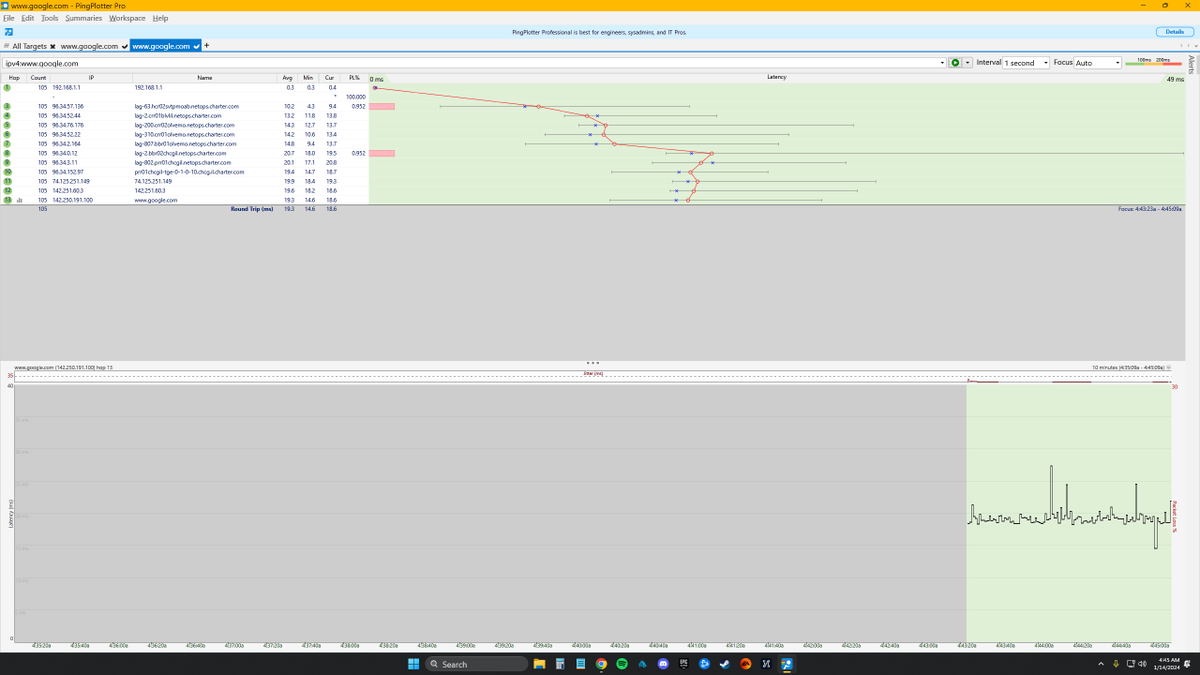The image size is (1200, 675).
Task: Open Spotify from taskbar
Action: (x=622, y=664)
